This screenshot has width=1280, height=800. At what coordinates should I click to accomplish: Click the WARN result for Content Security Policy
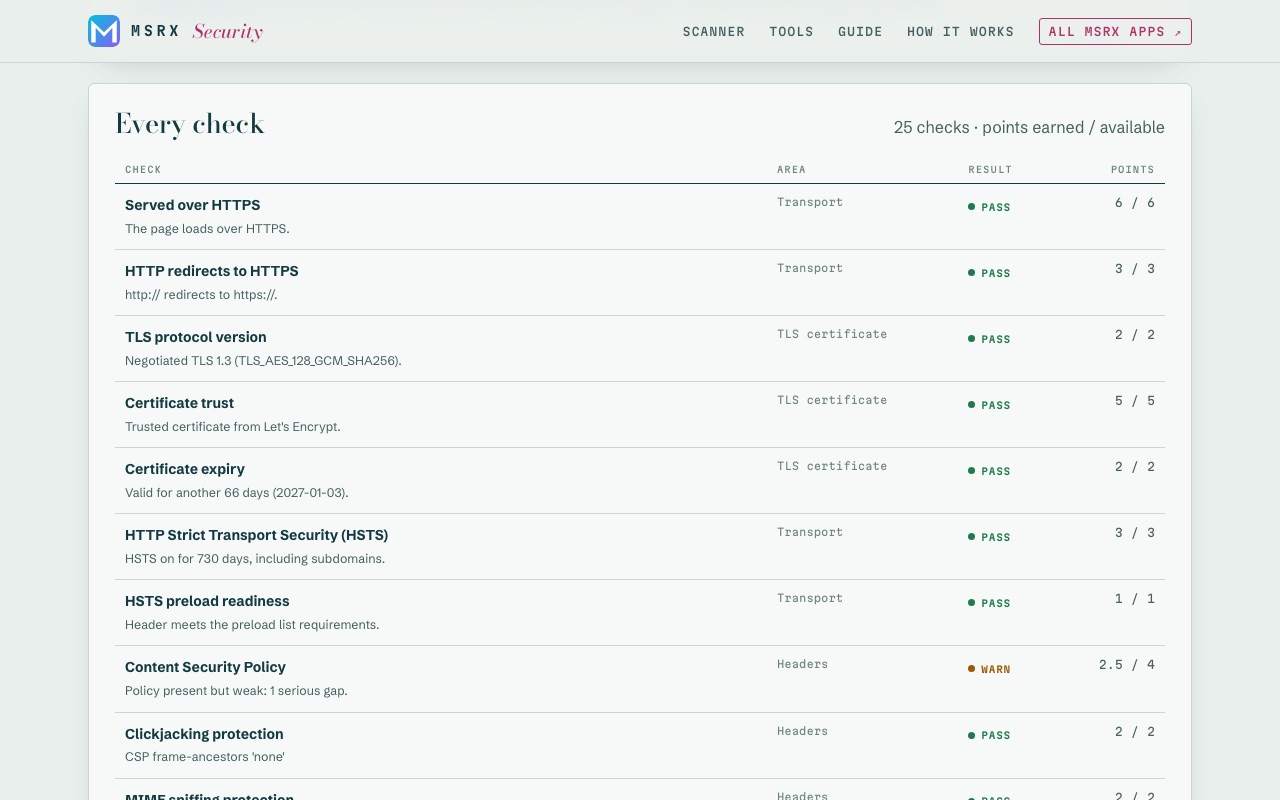point(989,669)
